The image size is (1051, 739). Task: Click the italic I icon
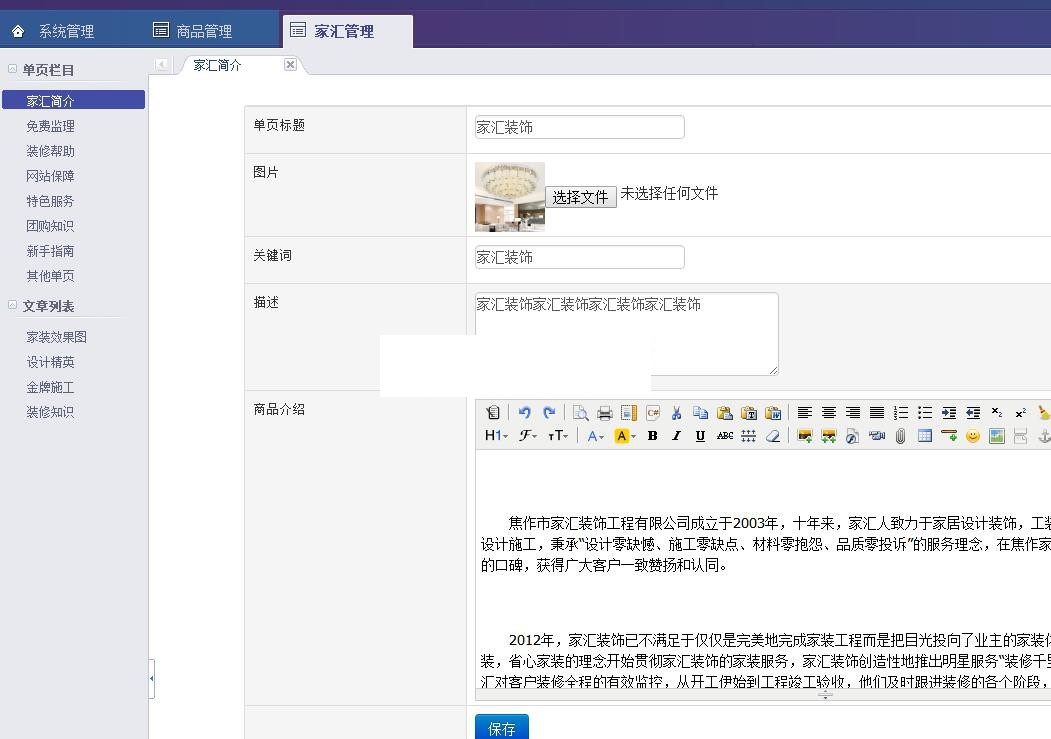pyautogui.click(x=676, y=436)
